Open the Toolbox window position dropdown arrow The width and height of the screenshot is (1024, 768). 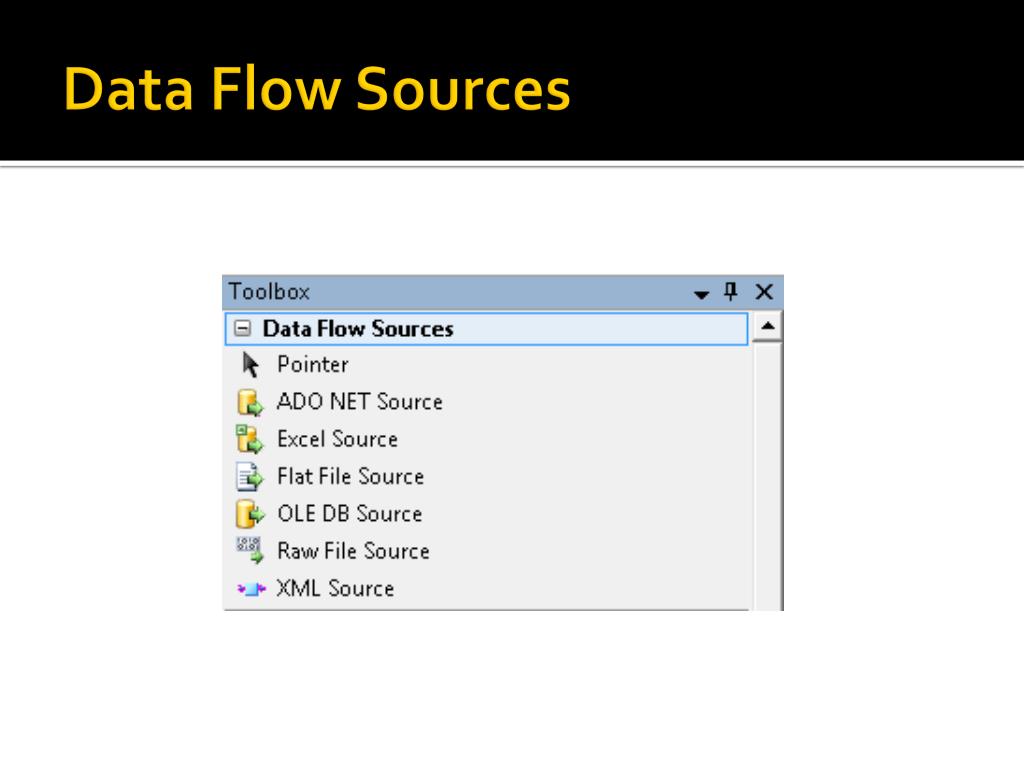tap(701, 295)
